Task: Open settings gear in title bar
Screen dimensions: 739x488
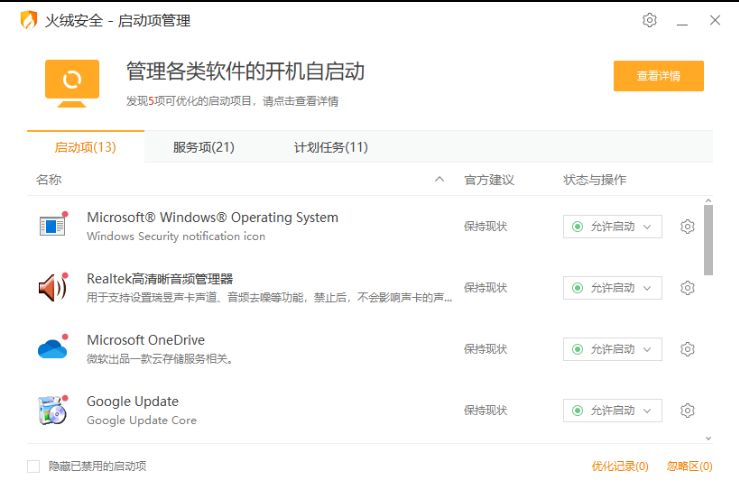Action: coord(649,20)
